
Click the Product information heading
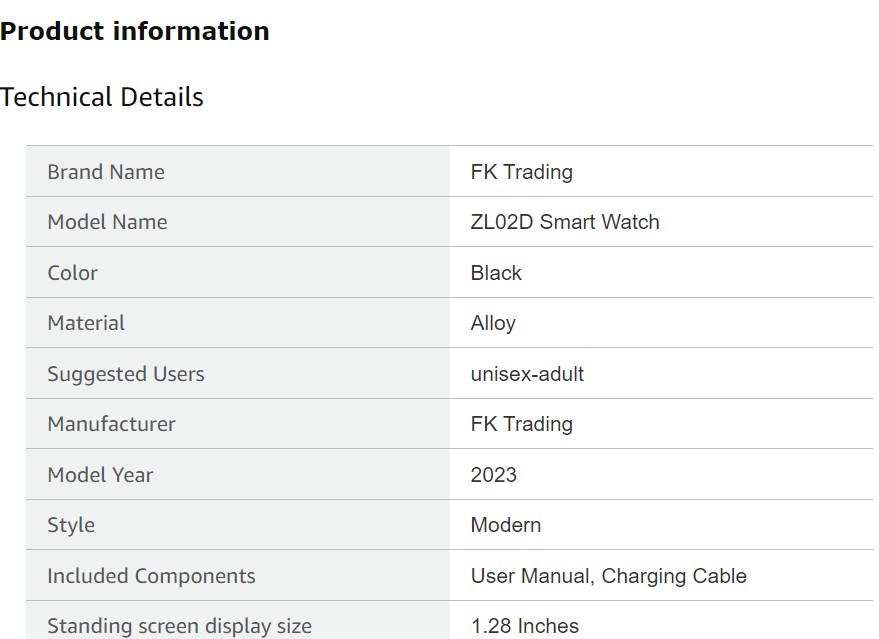135,31
